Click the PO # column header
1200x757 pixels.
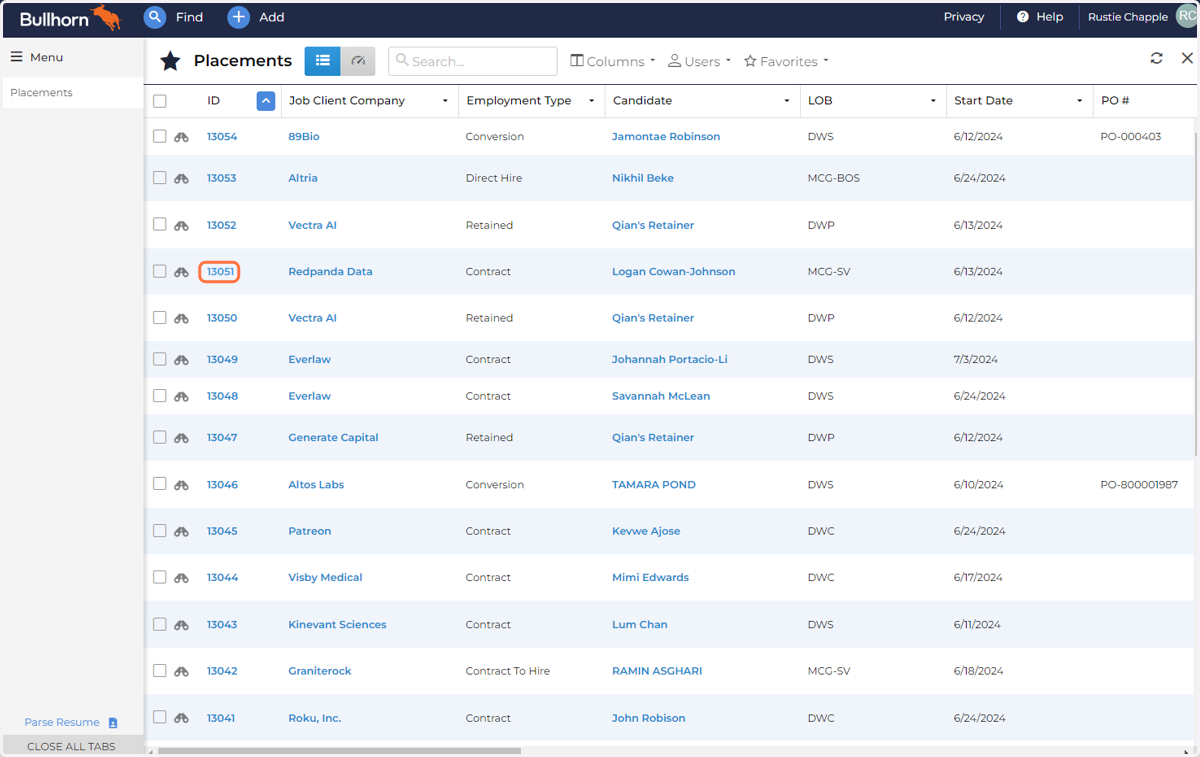(1115, 100)
